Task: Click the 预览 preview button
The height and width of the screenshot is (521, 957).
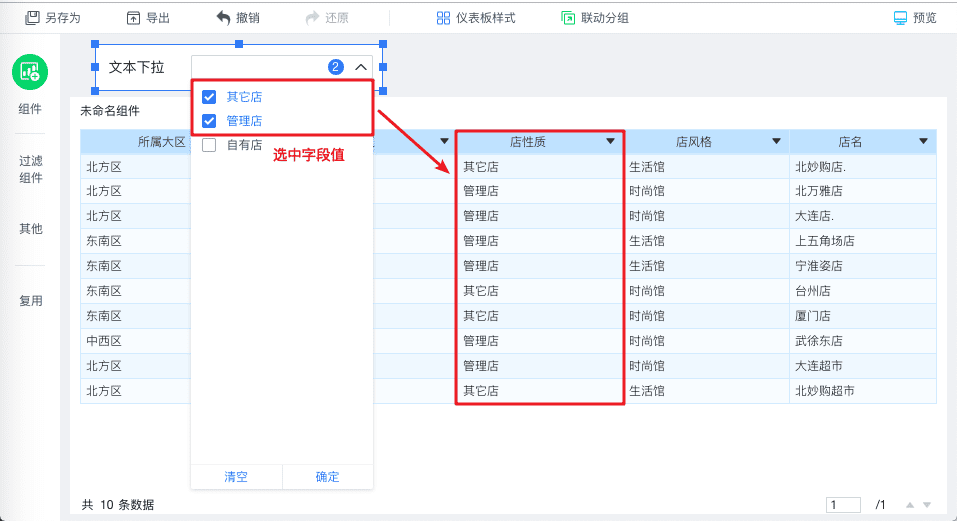Action: pos(914,18)
